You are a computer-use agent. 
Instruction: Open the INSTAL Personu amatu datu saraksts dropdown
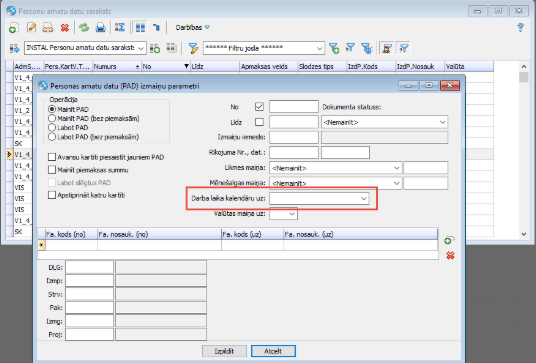pyautogui.click(x=141, y=48)
